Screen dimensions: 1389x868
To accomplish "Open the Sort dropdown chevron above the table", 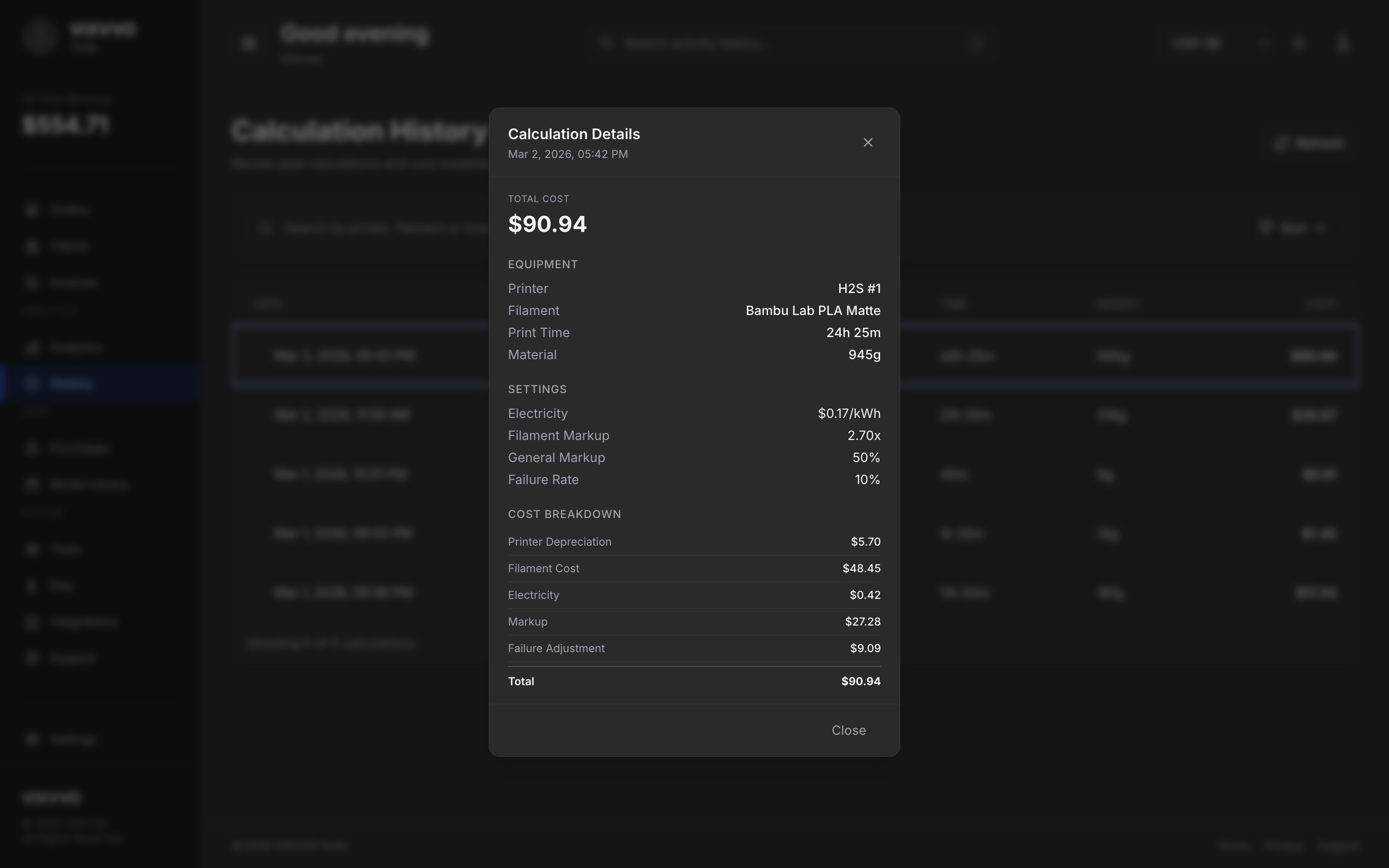I will (1322, 228).
